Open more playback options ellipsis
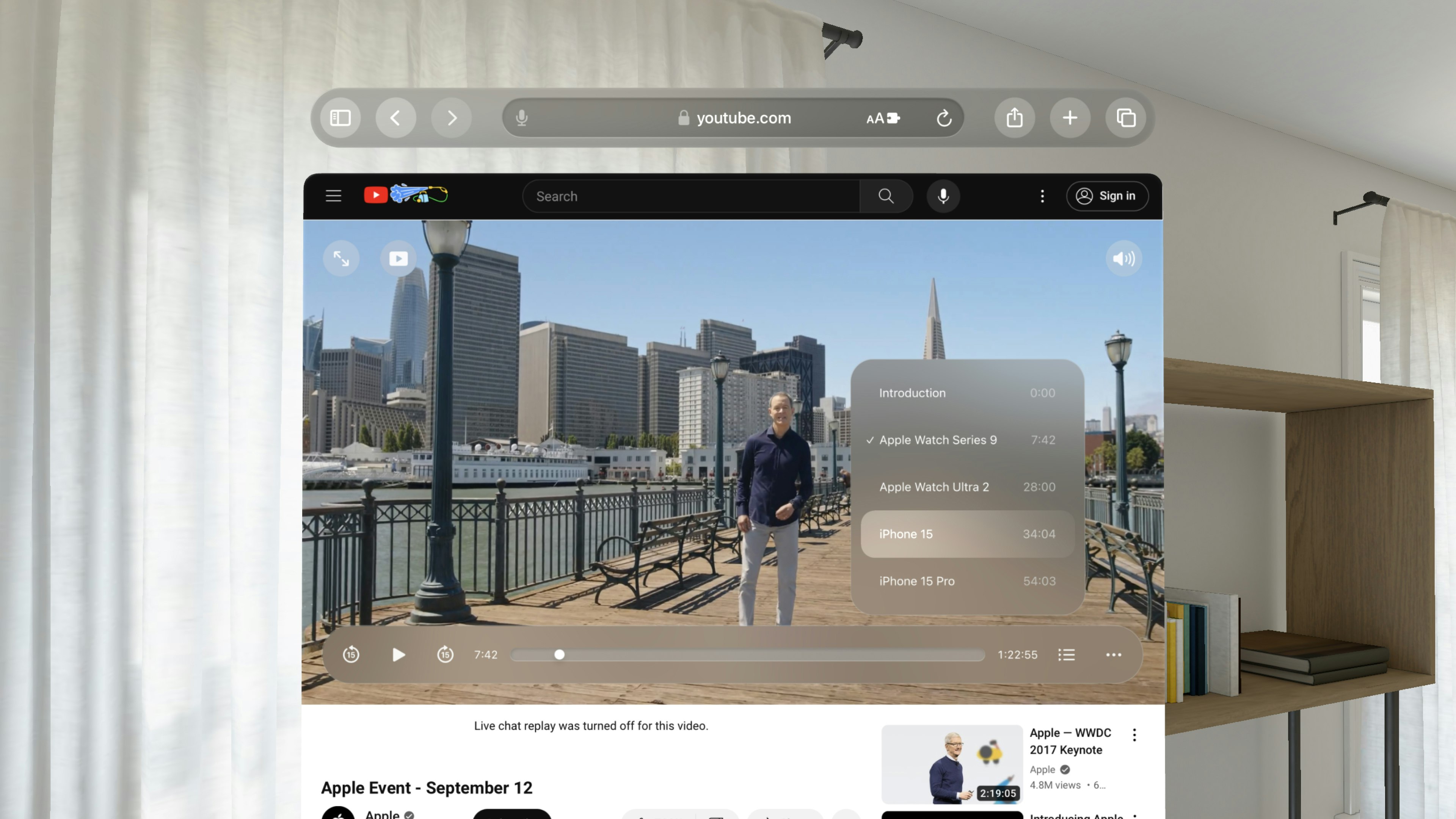This screenshot has width=1456, height=819. click(1114, 654)
